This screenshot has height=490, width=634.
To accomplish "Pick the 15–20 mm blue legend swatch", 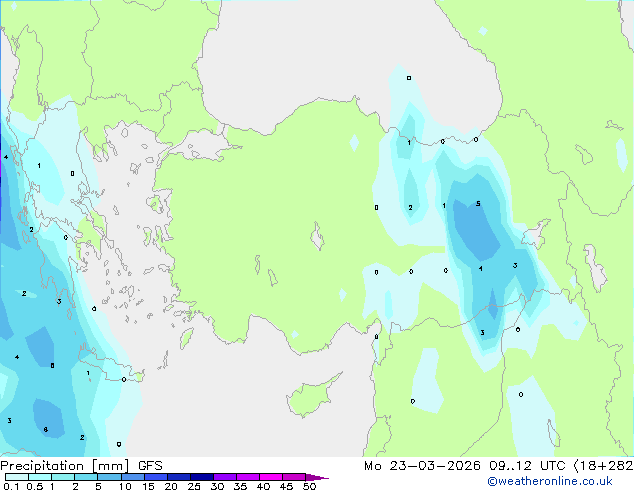I will click(155, 477).
